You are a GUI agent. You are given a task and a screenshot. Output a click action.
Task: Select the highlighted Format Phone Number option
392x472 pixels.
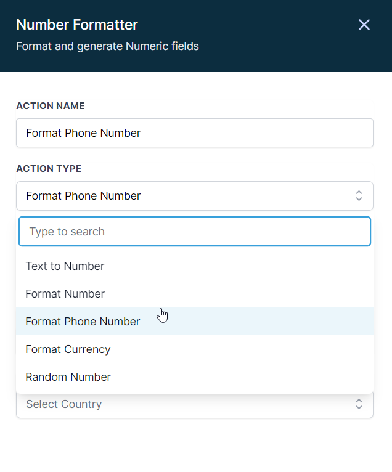tap(195, 321)
